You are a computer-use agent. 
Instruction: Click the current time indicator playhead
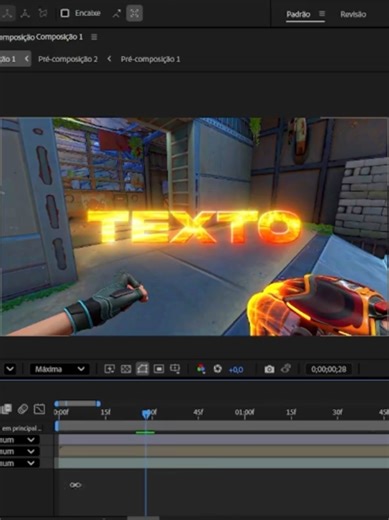tap(146, 414)
